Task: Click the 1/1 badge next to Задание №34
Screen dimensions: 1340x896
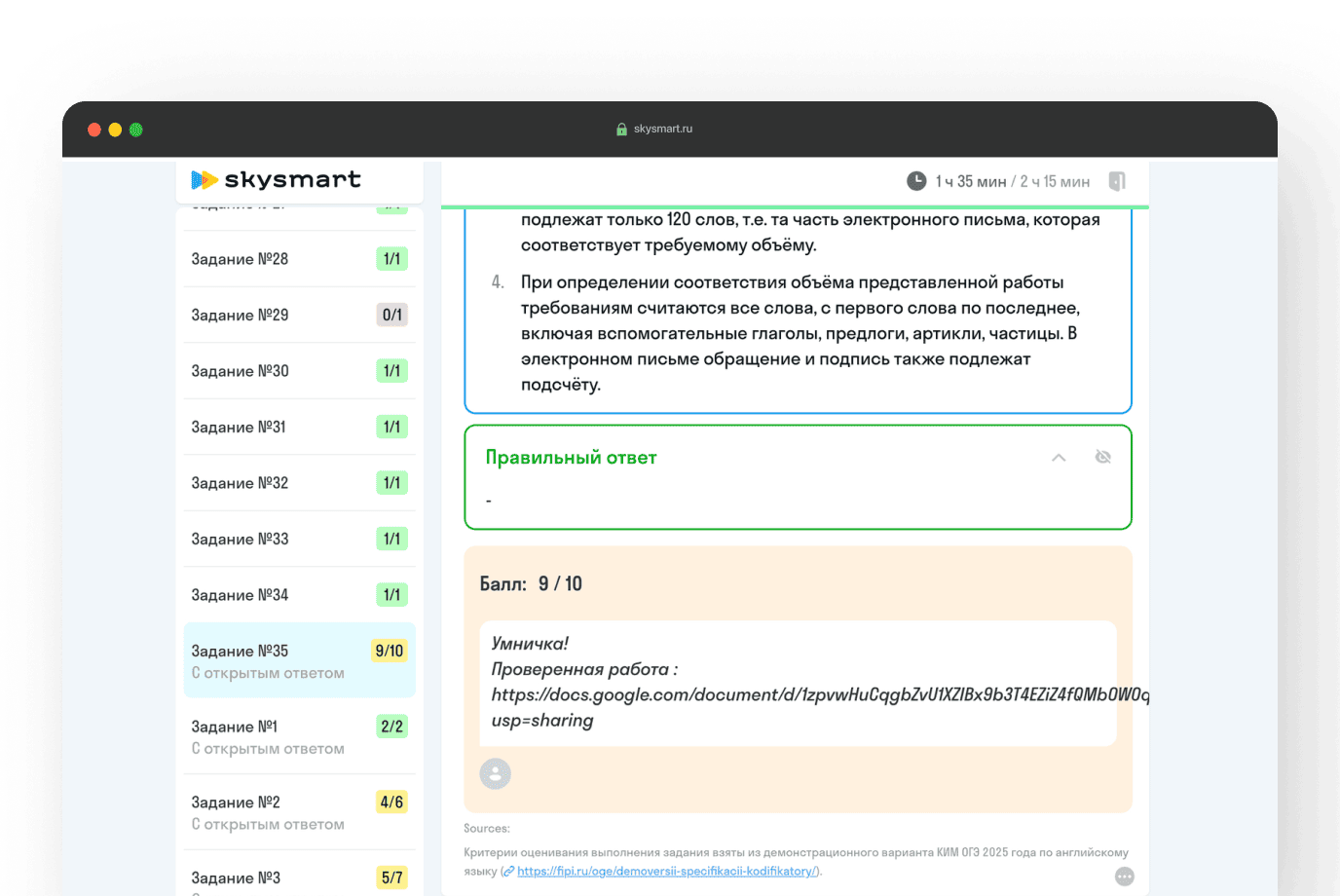Action: point(392,595)
